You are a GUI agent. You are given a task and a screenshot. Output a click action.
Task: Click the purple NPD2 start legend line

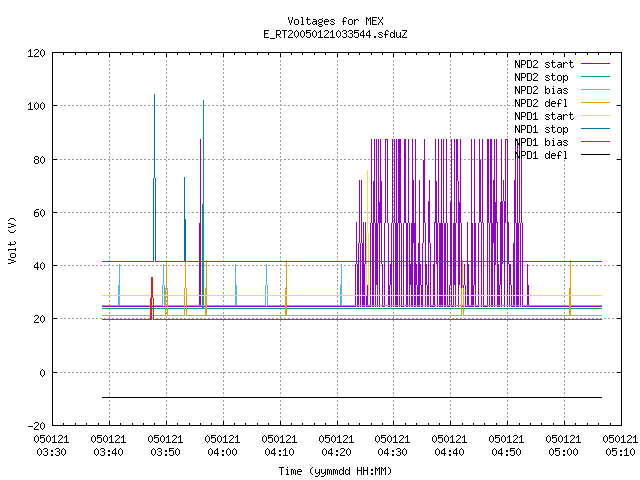coord(595,64)
